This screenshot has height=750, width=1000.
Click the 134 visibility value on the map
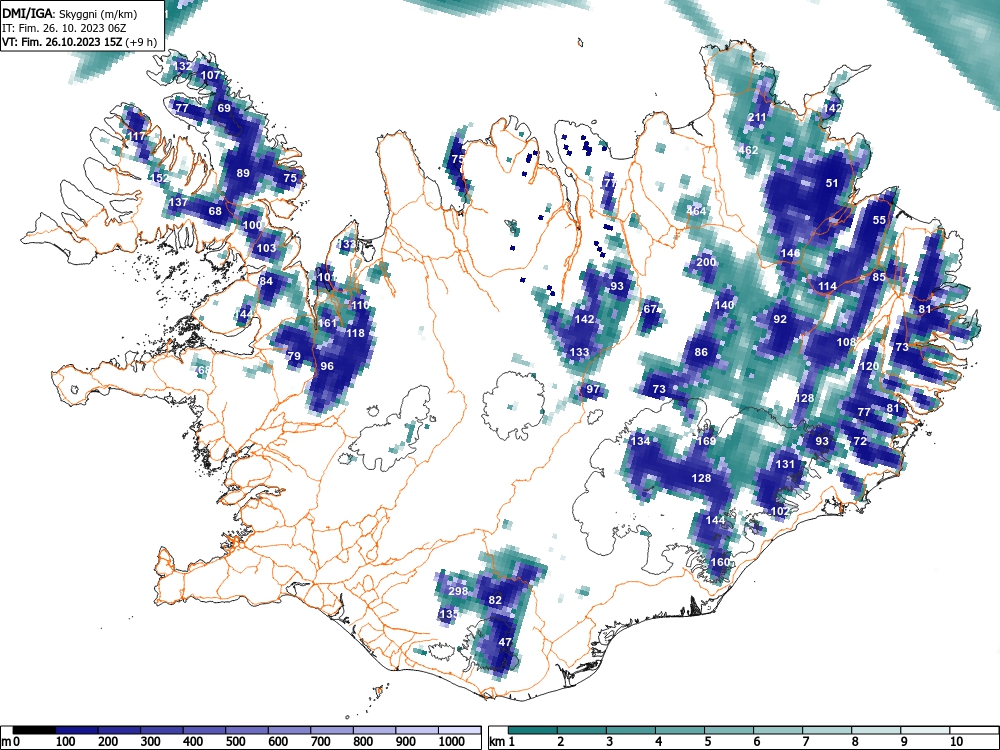point(640,440)
